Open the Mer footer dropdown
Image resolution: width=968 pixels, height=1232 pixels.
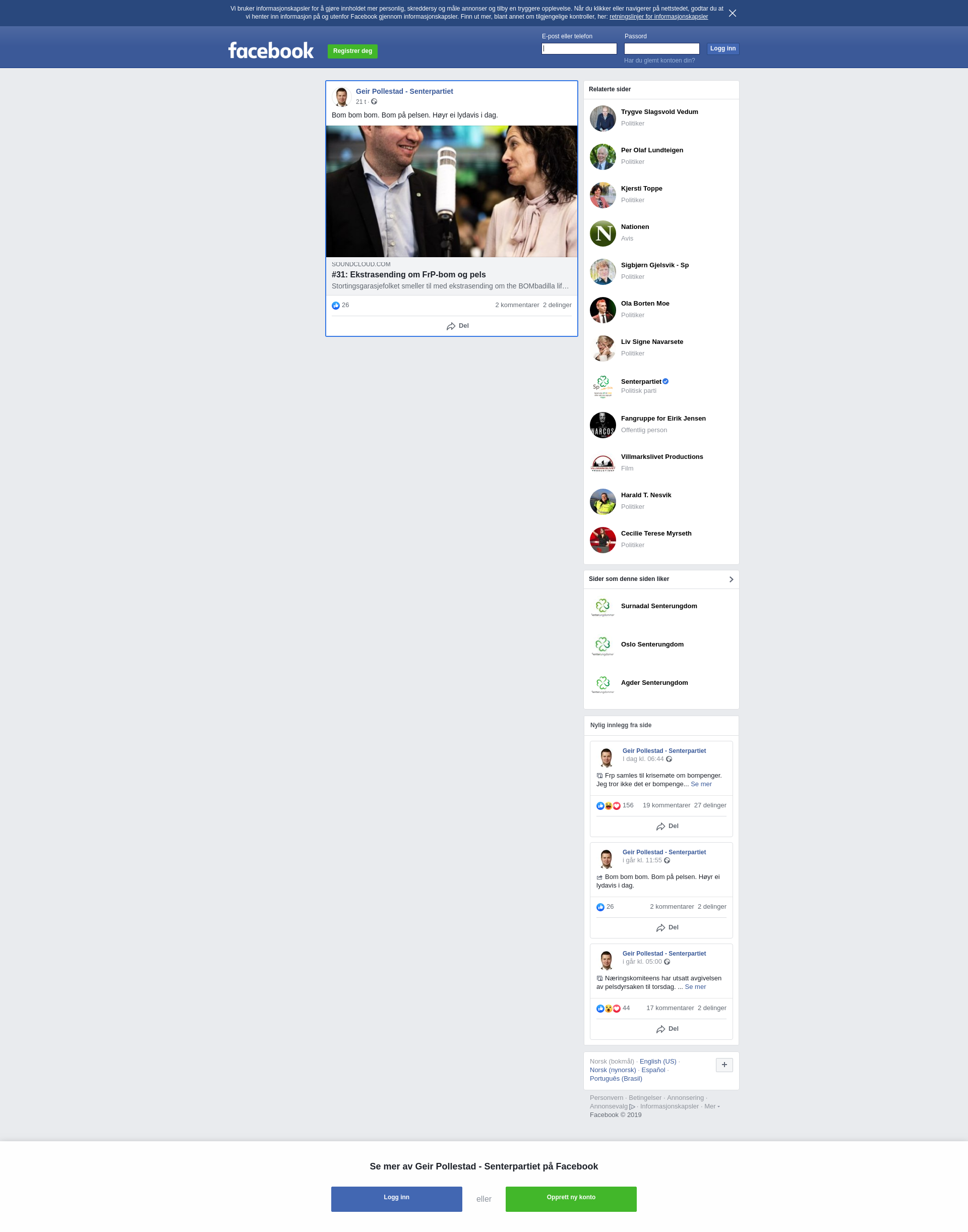712,1106
